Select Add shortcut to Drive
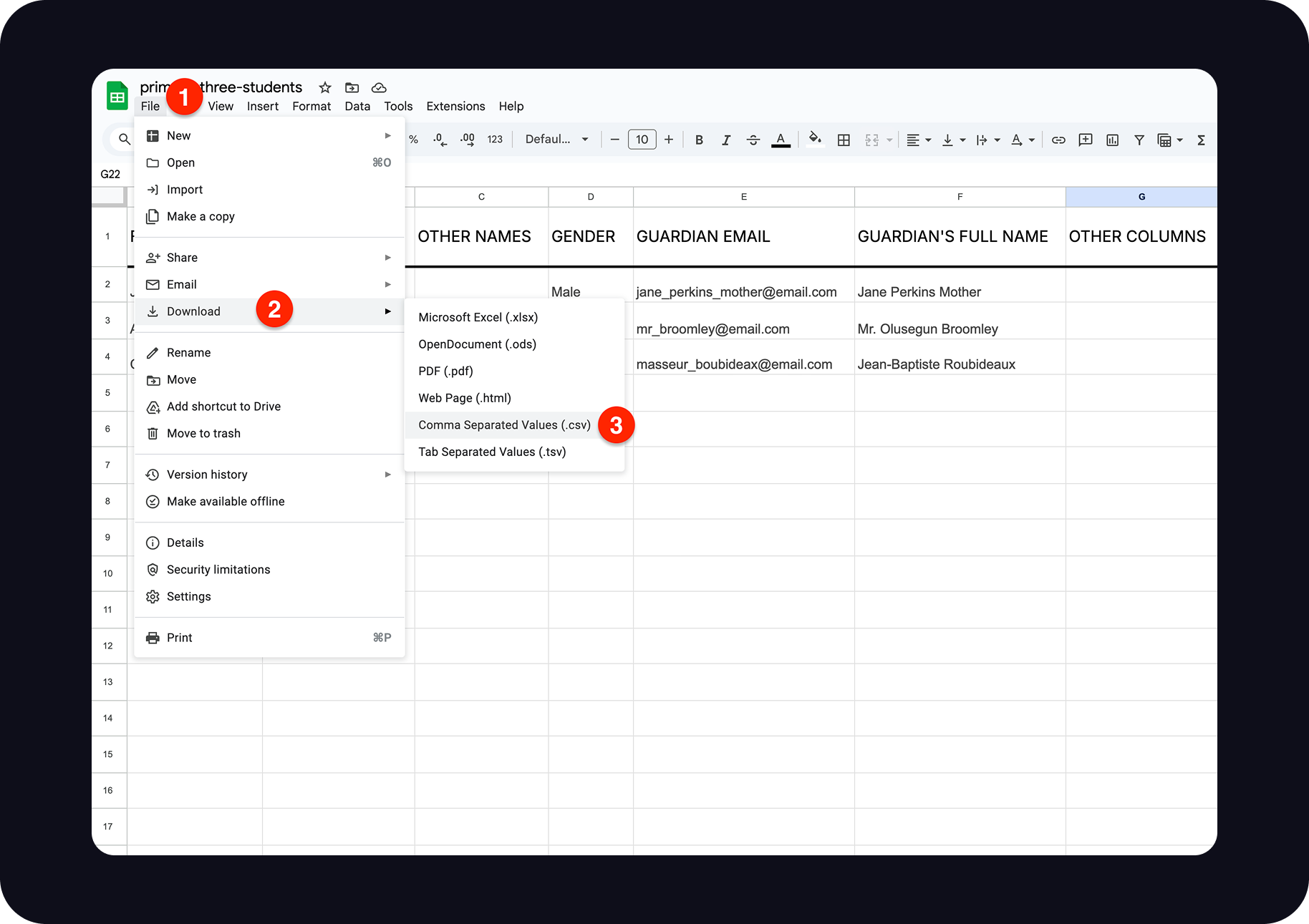 click(x=269, y=407)
